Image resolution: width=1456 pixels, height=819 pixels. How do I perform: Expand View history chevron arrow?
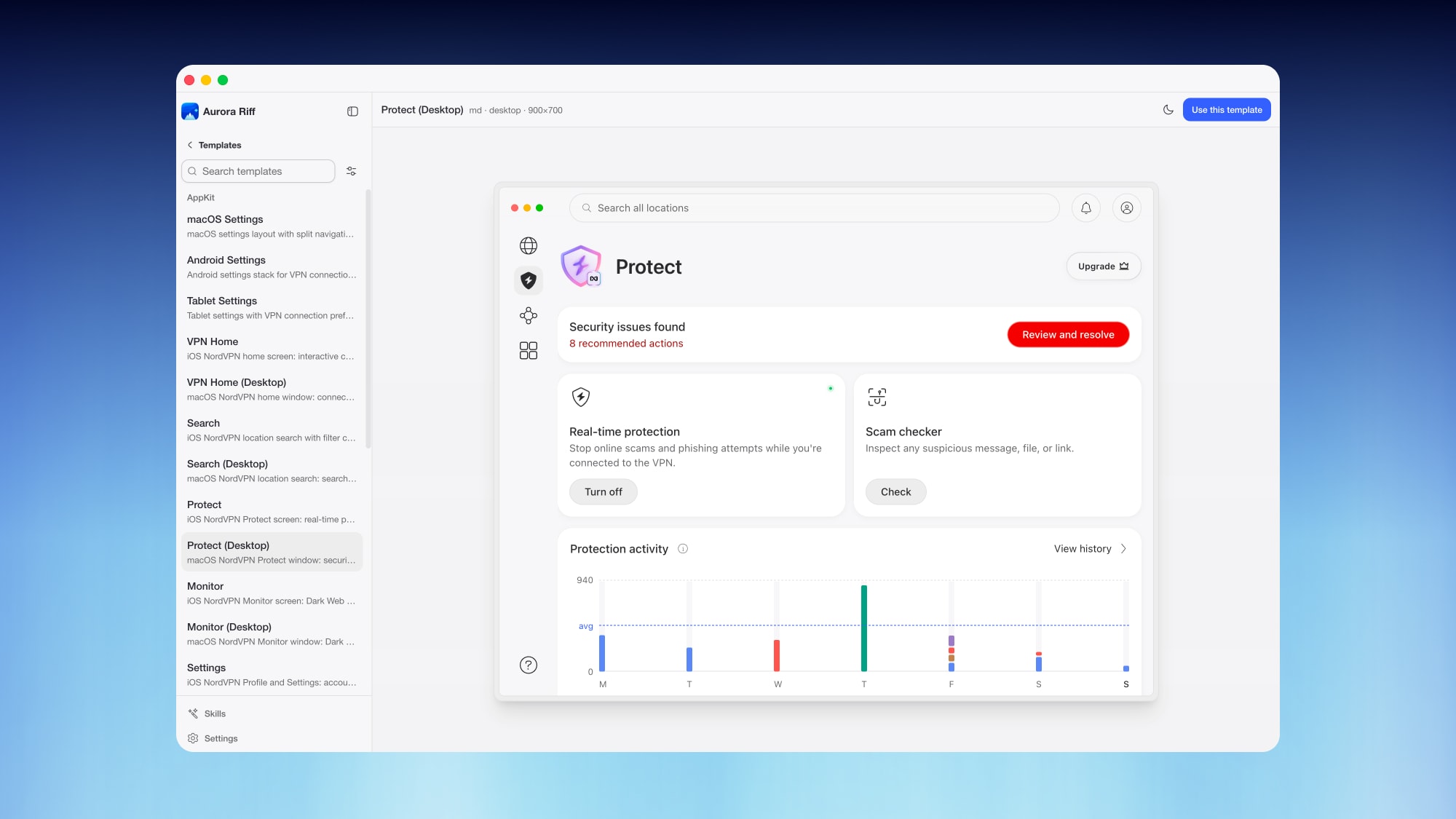[x=1123, y=549]
